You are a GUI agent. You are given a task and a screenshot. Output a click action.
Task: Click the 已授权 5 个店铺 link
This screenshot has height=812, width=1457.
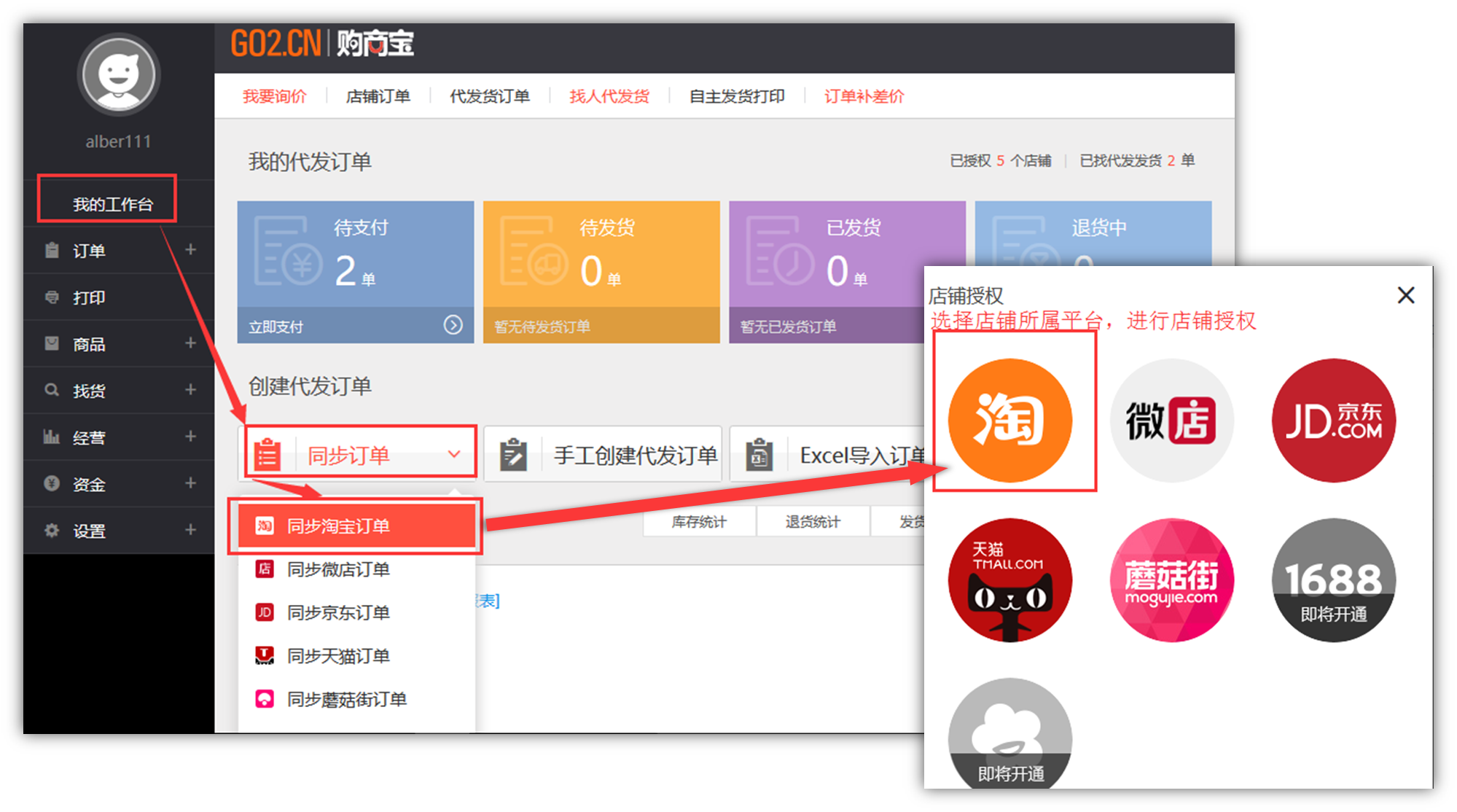(x=1000, y=160)
